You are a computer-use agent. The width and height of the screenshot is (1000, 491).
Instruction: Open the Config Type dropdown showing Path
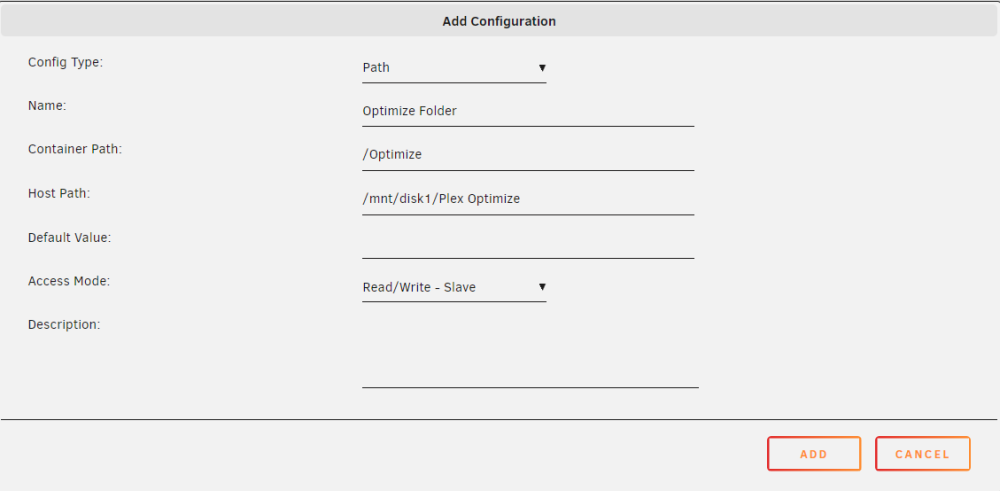pos(454,68)
